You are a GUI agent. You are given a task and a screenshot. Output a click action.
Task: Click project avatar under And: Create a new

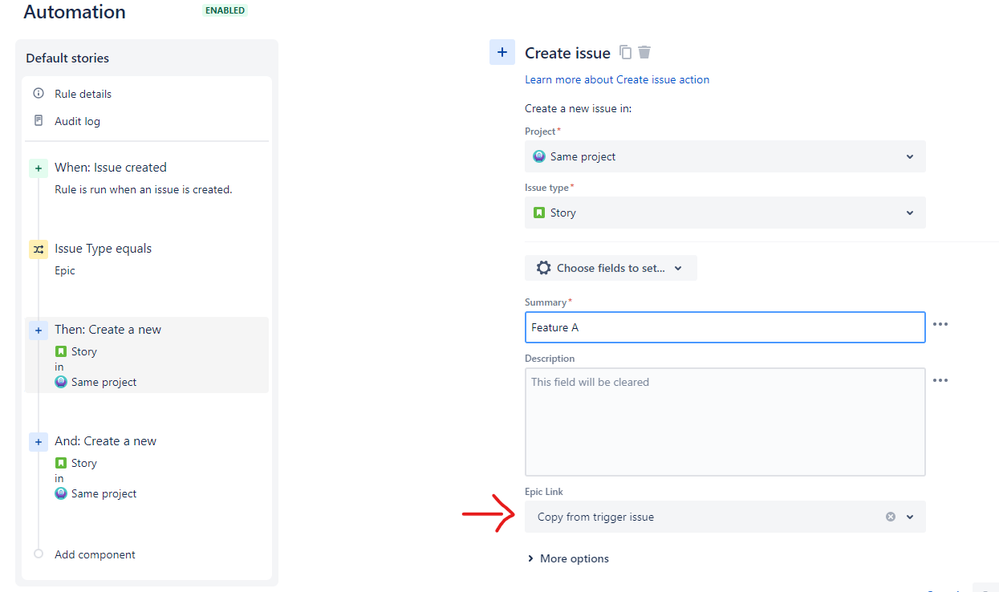(61, 493)
